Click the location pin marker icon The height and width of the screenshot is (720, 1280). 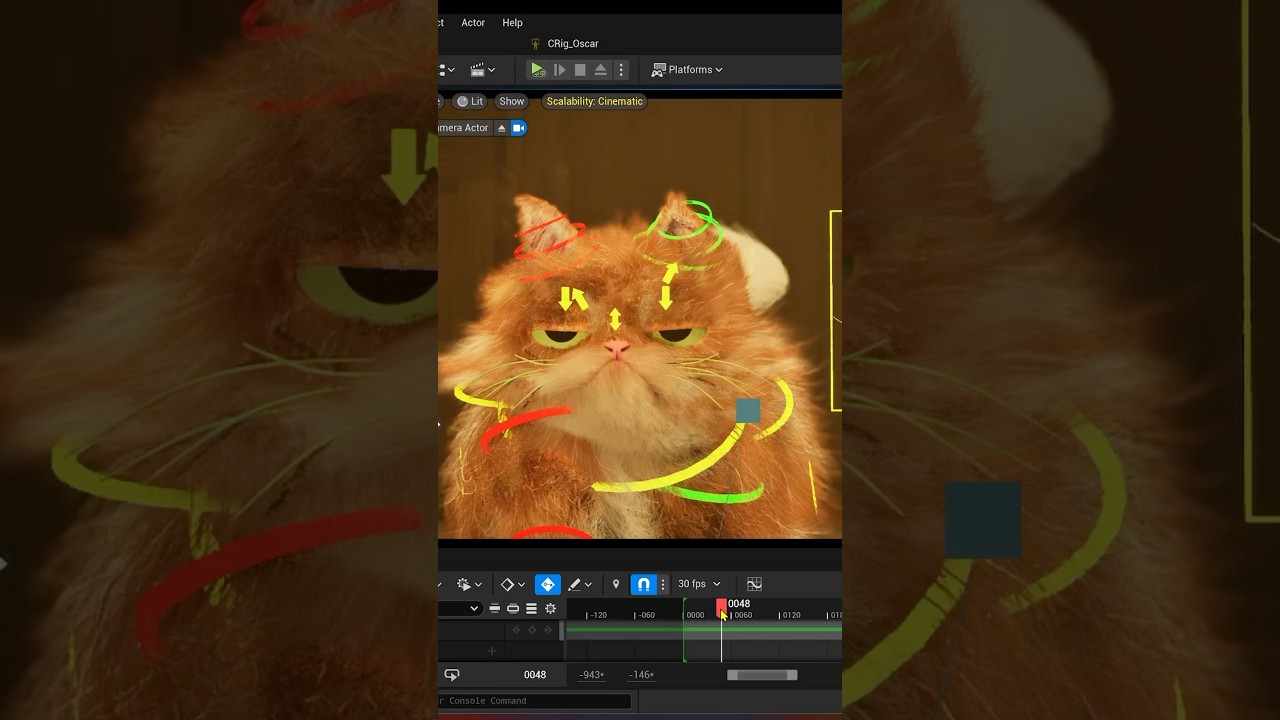[x=616, y=584]
